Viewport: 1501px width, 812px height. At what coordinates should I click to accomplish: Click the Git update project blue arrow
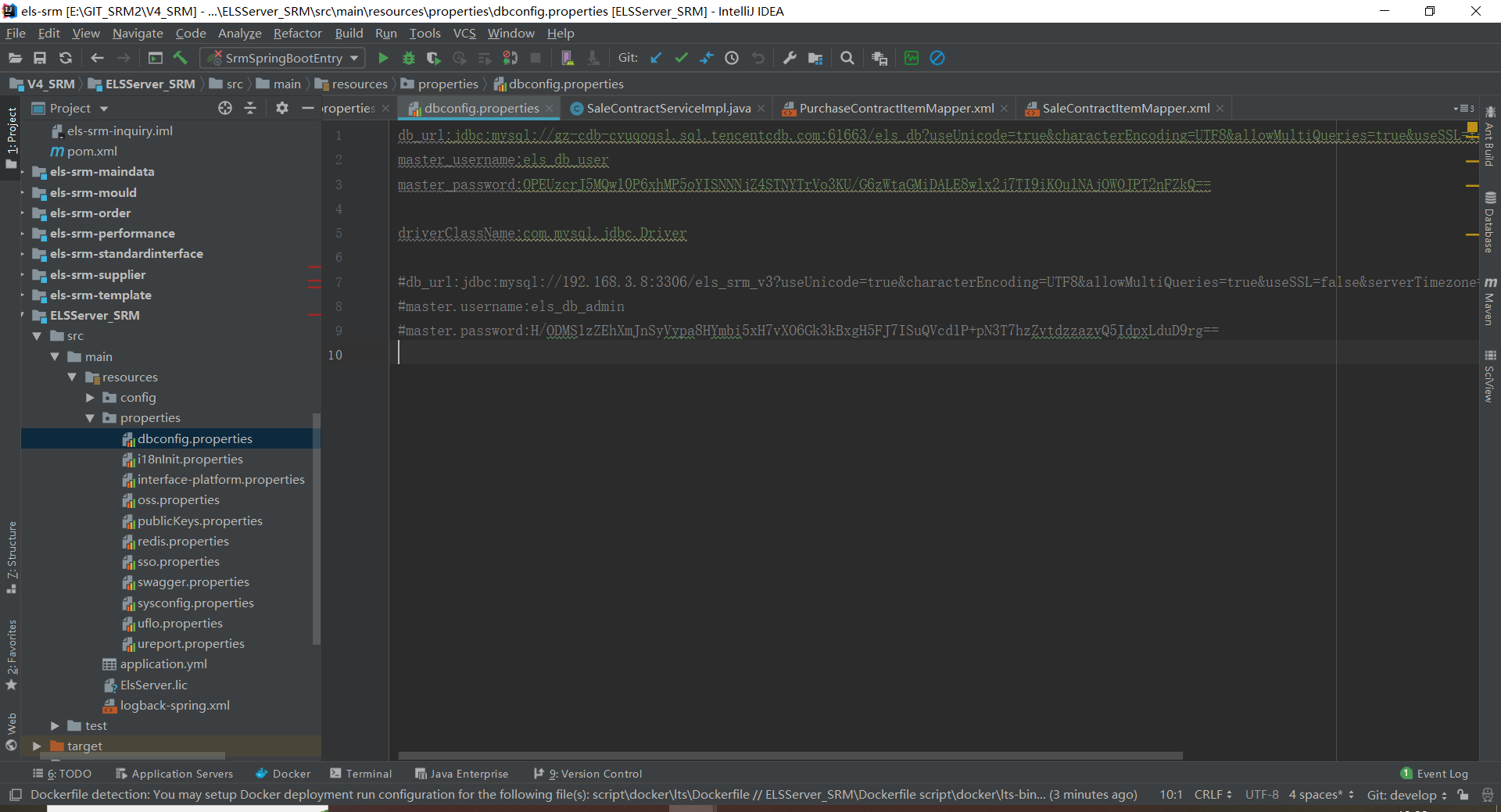click(656, 58)
